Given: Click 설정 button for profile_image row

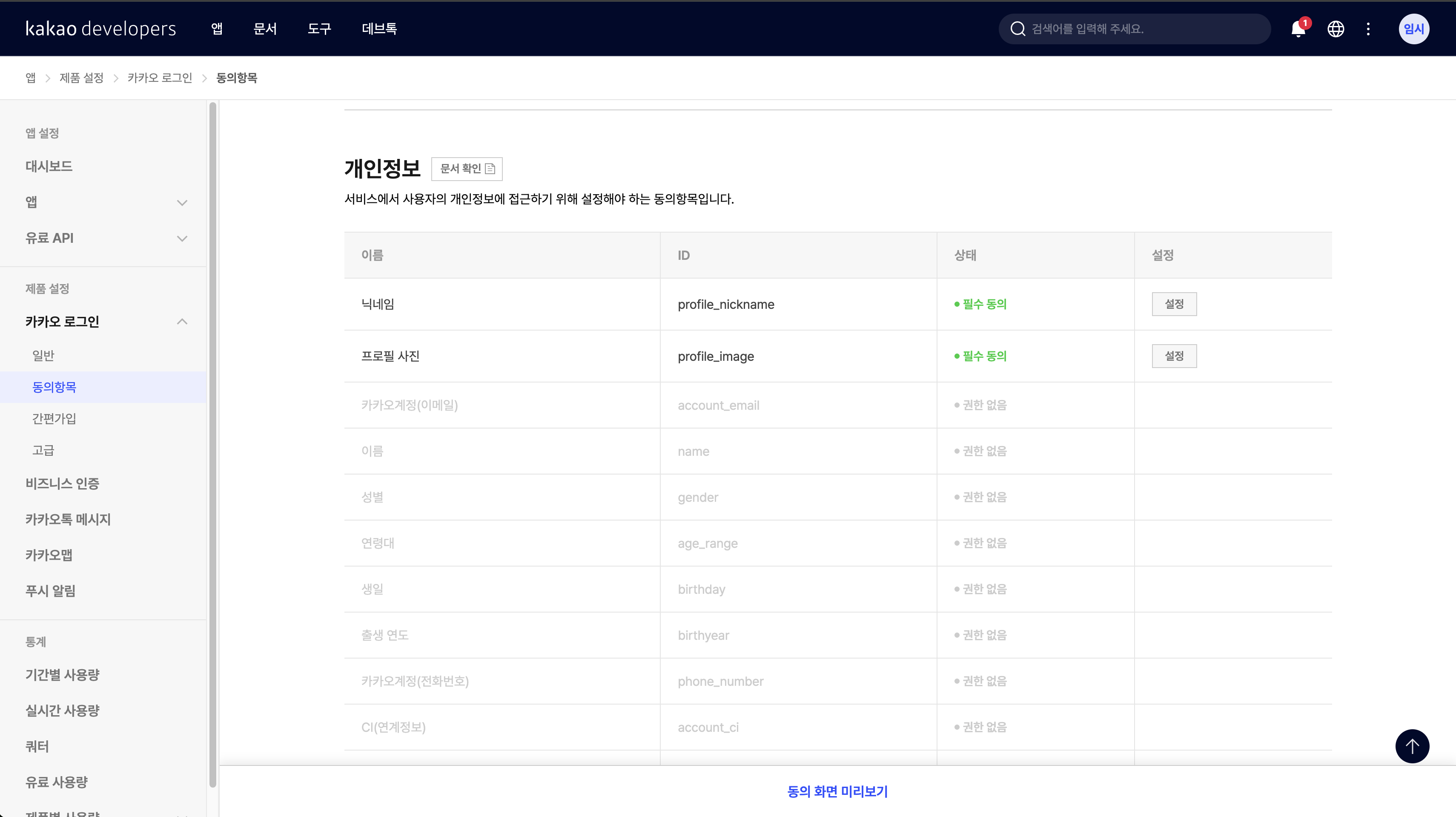Looking at the screenshot, I should pos(1174,356).
